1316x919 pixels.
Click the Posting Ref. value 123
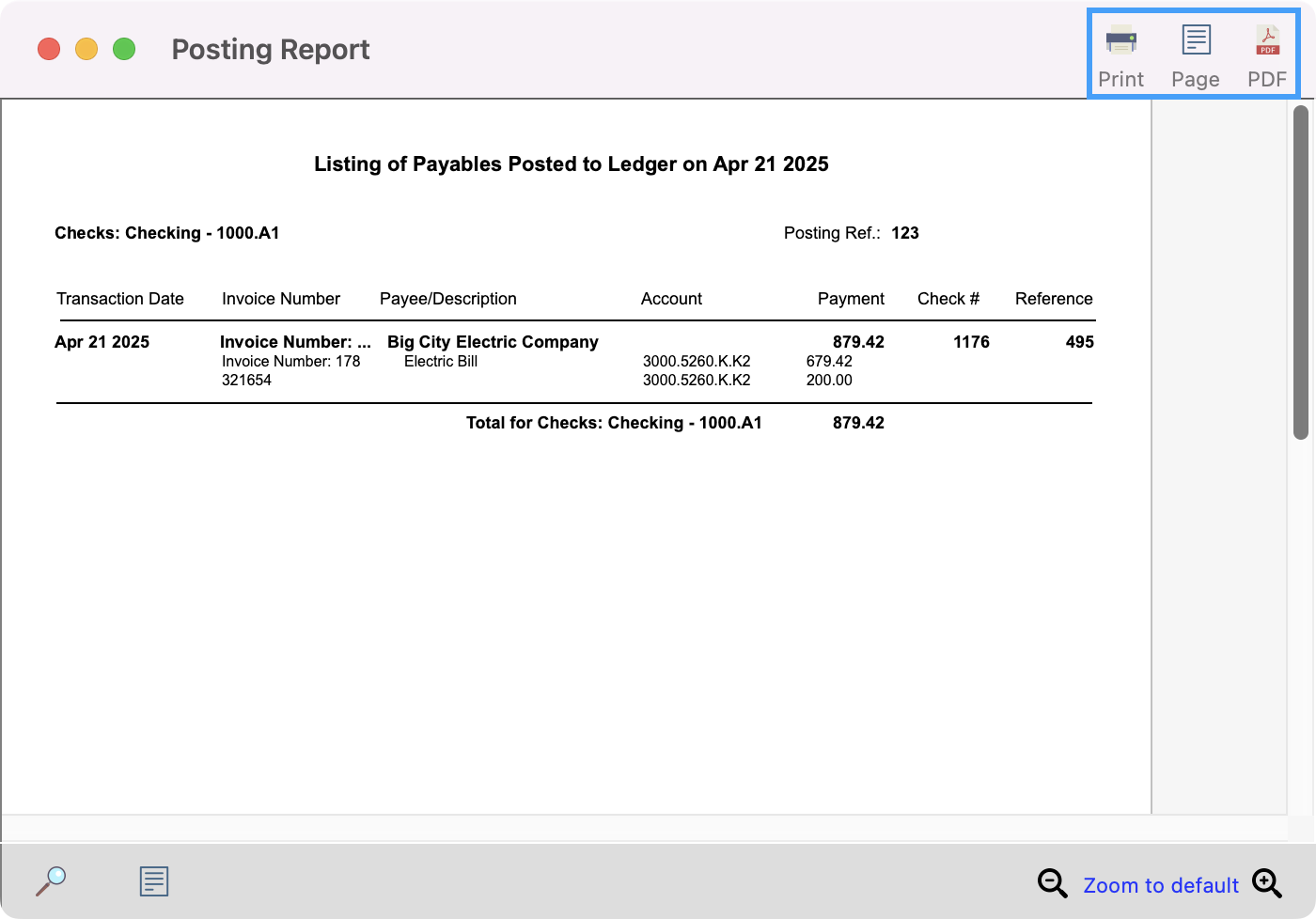pyautogui.click(x=904, y=233)
